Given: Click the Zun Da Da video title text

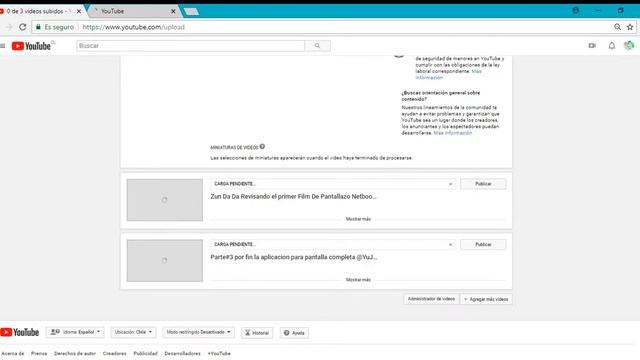Looking at the screenshot, I should [293, 197].
